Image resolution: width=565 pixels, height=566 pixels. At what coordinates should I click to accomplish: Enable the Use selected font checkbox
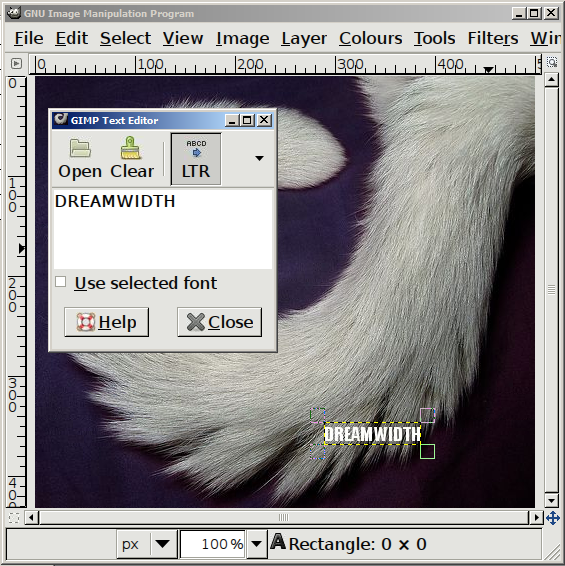click(61, 282)
